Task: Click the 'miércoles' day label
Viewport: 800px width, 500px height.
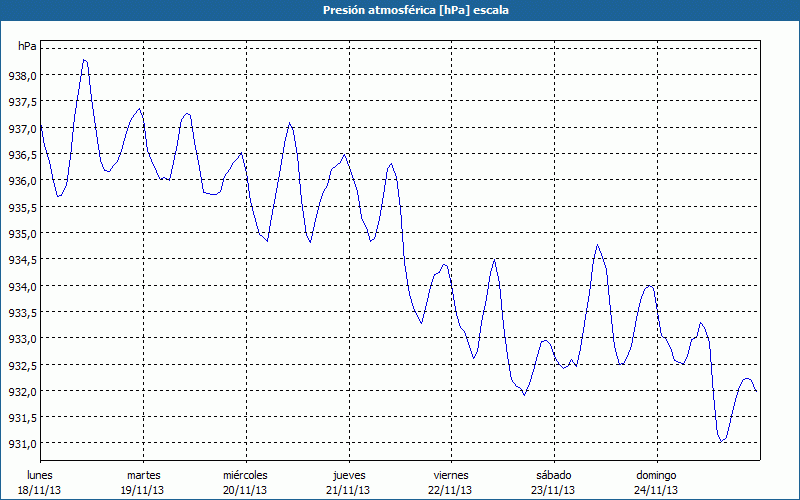Action: (245, 475)
